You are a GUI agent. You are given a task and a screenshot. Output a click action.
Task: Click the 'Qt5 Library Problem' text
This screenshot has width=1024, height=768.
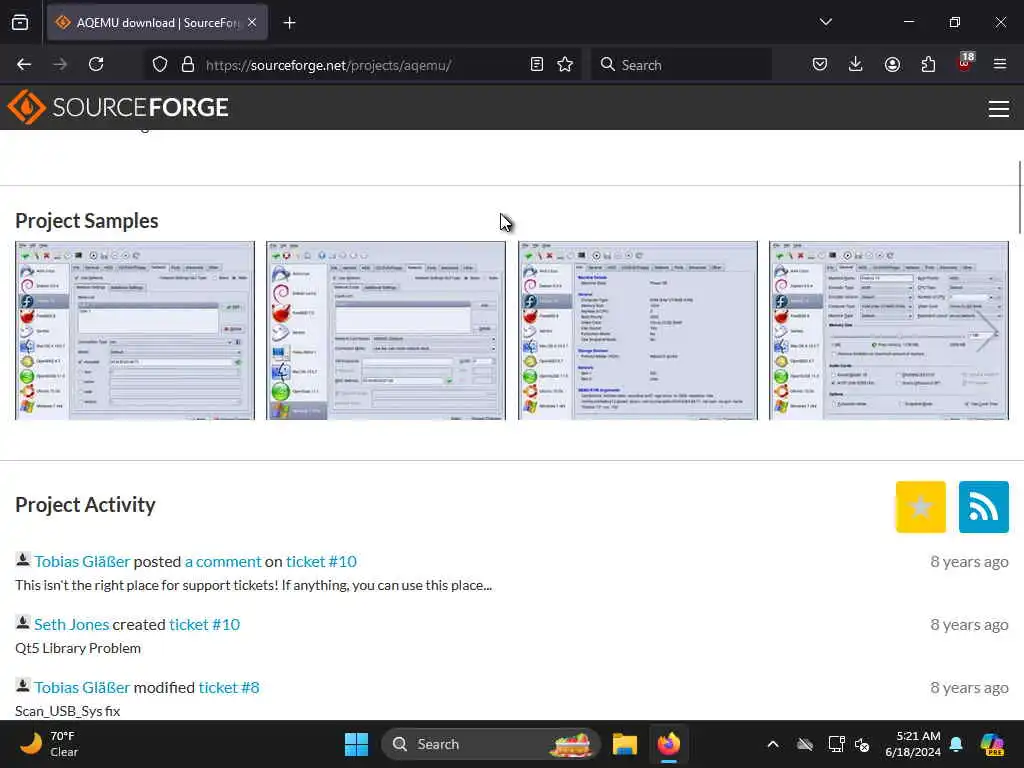coord(78,648)
